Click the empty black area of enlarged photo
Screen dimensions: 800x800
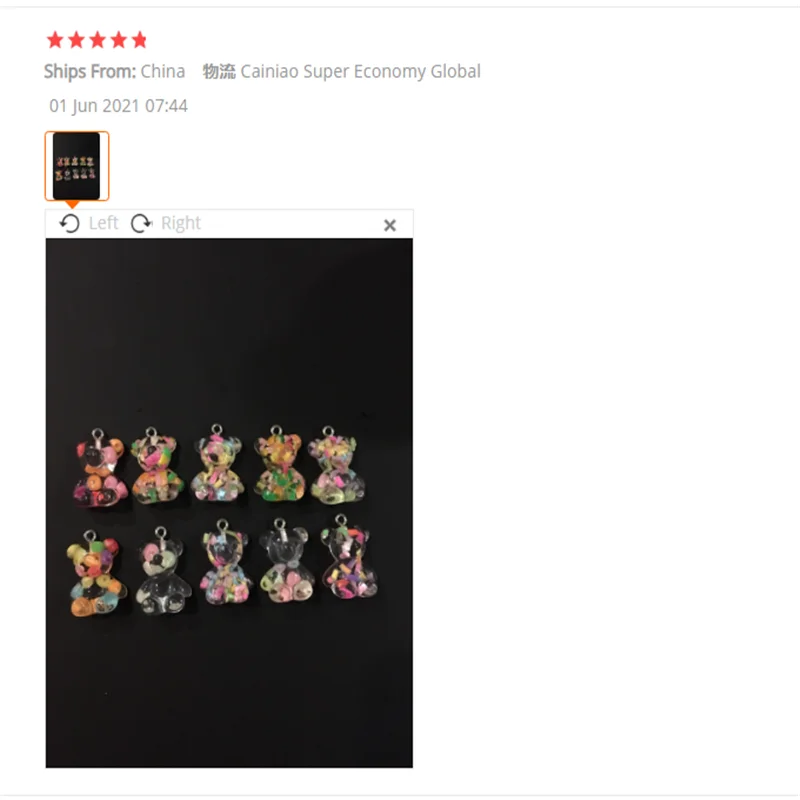click(229, 327)
